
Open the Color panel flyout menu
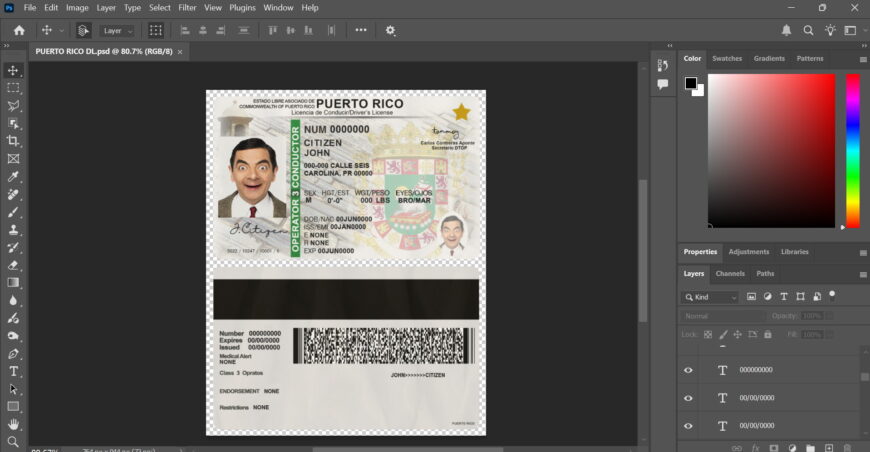tap(863, 59)
